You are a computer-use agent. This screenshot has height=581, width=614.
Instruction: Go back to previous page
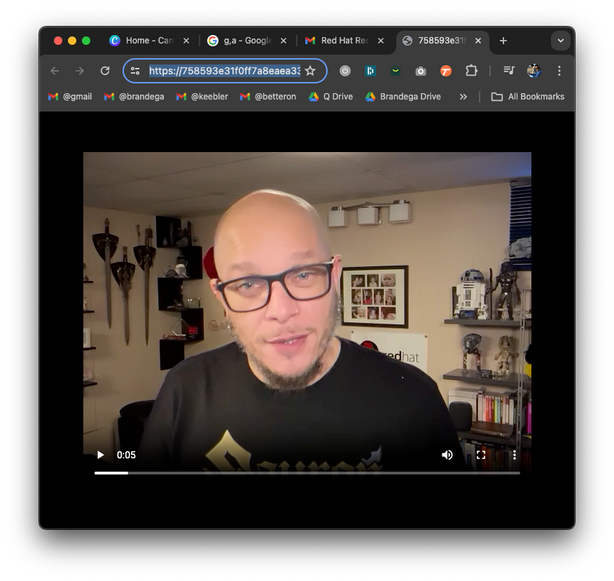click(55, 71)
